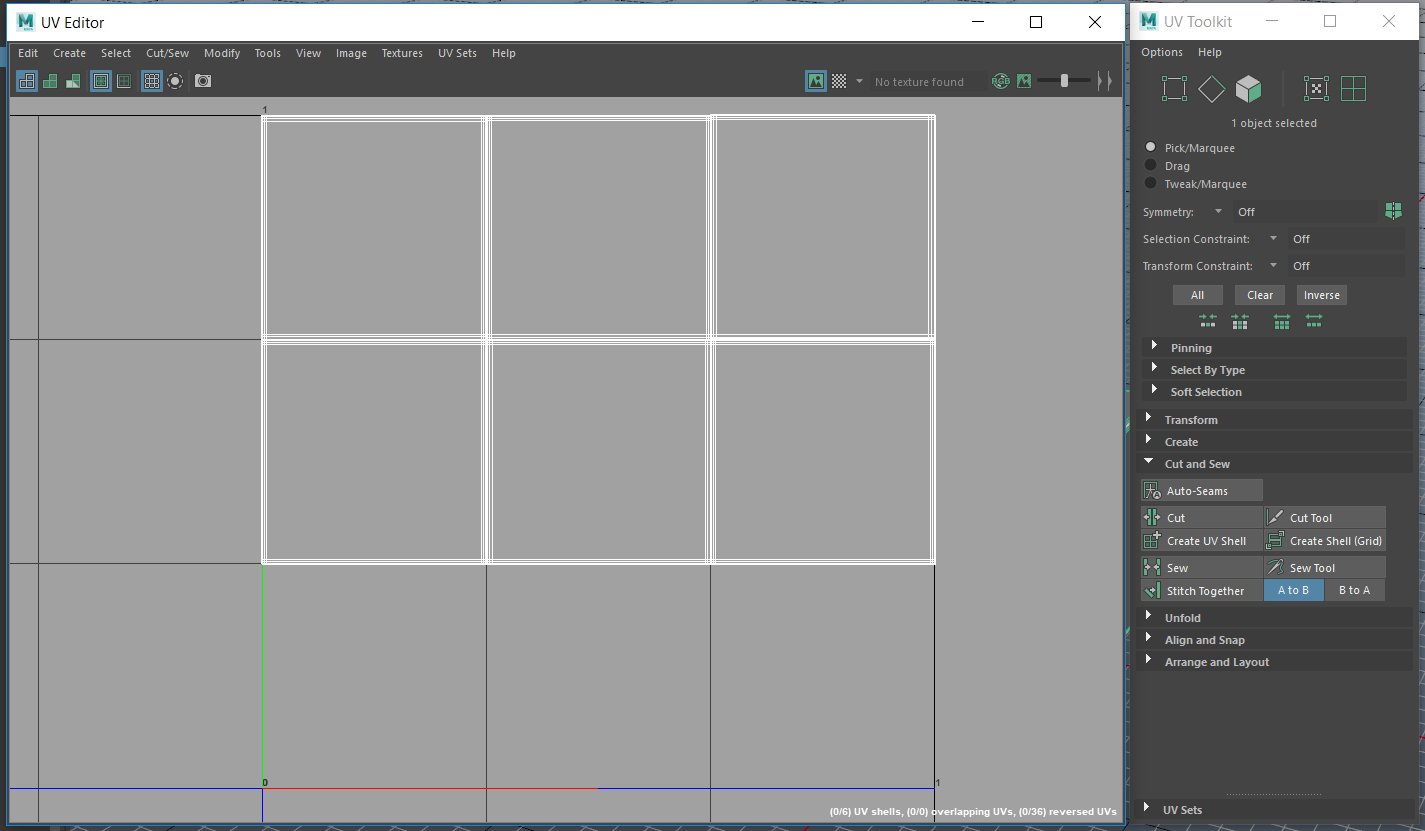Expand the Transform section

(1274, 419)
